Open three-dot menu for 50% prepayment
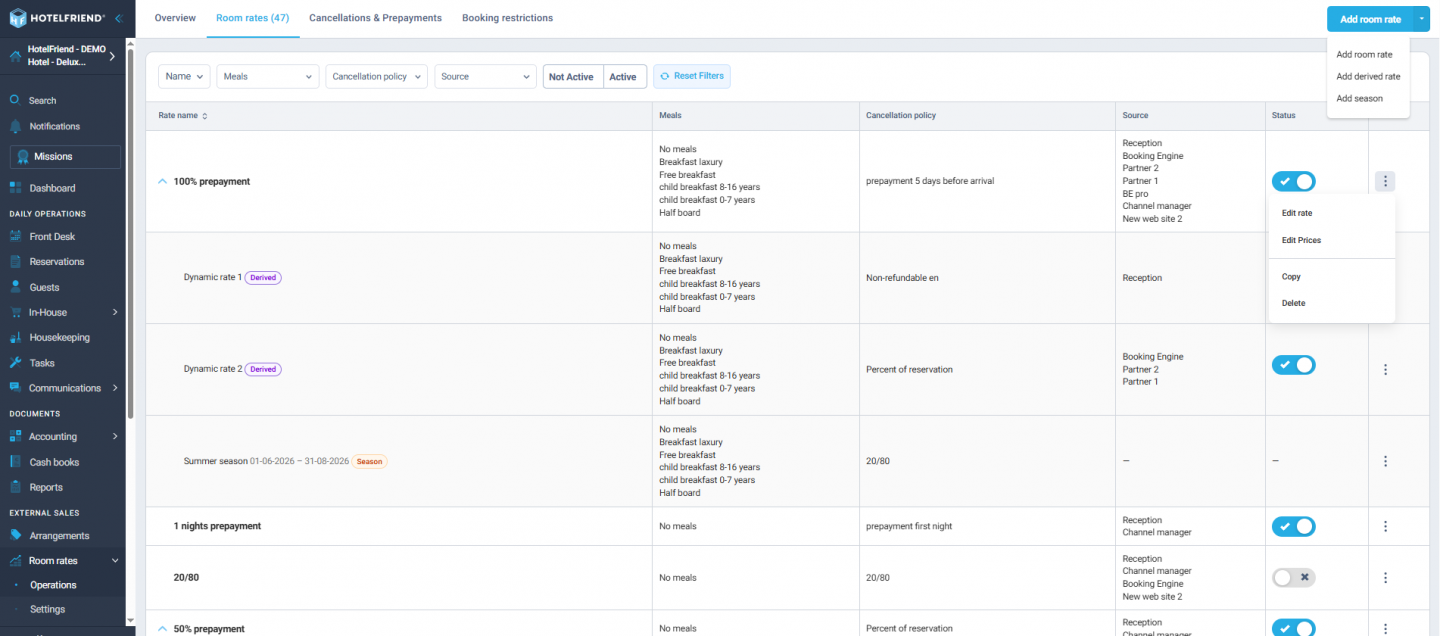 [1385, 629]
